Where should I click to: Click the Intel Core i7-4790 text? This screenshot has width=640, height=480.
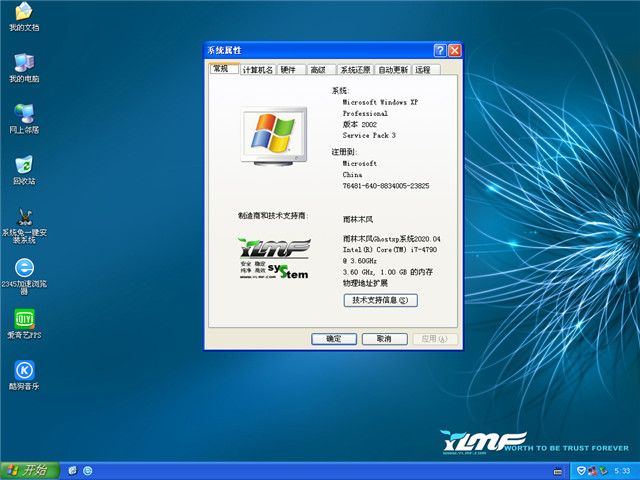[390, 249]
